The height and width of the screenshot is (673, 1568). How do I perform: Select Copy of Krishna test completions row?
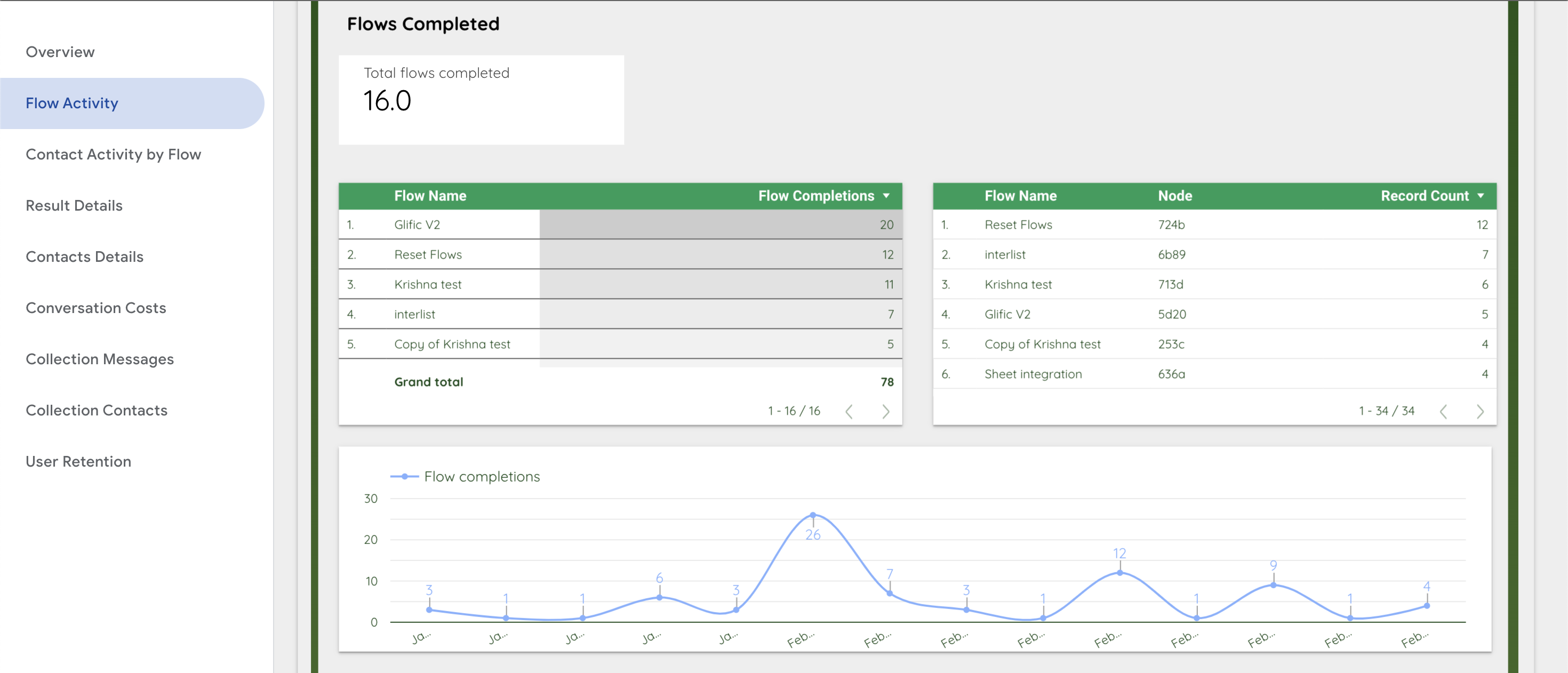pos(620,344)
